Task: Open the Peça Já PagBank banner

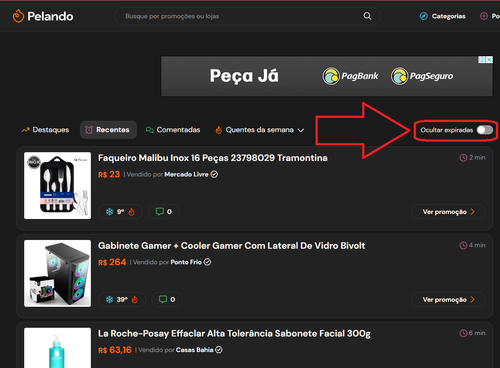Action: [x=327, y=76]
